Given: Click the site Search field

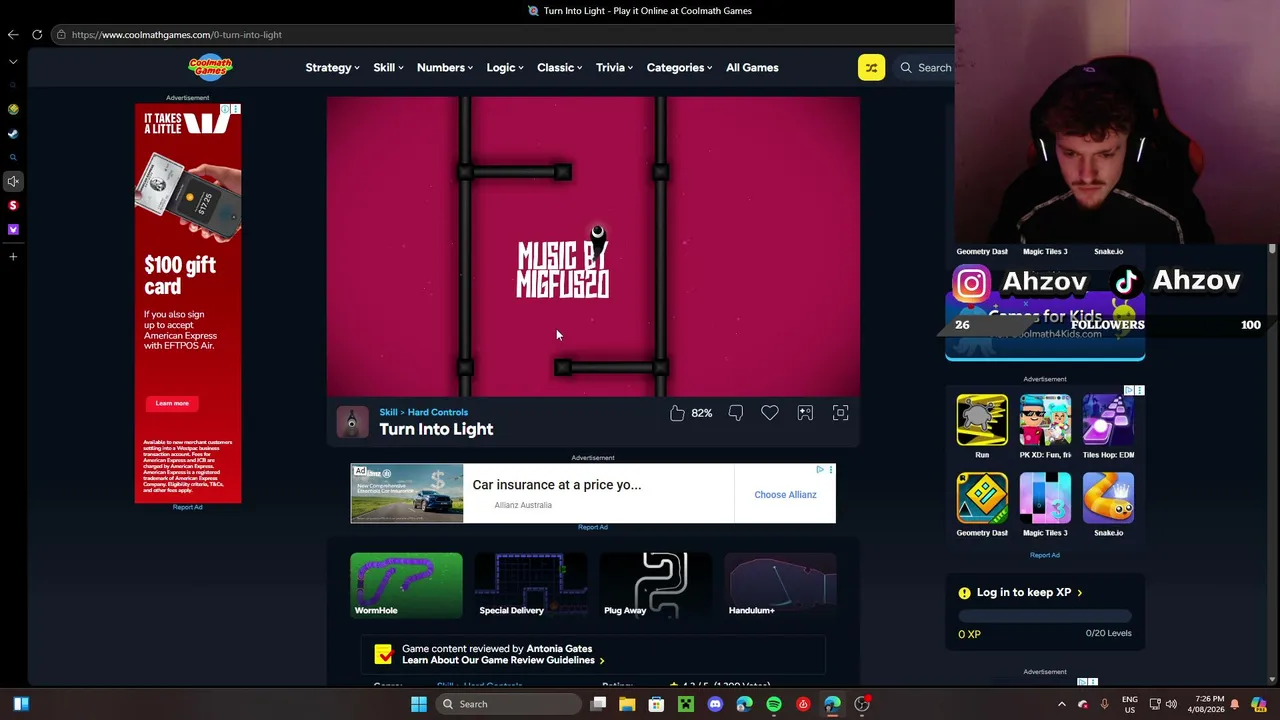Looking at the screenshot, I should coord(926,68).
